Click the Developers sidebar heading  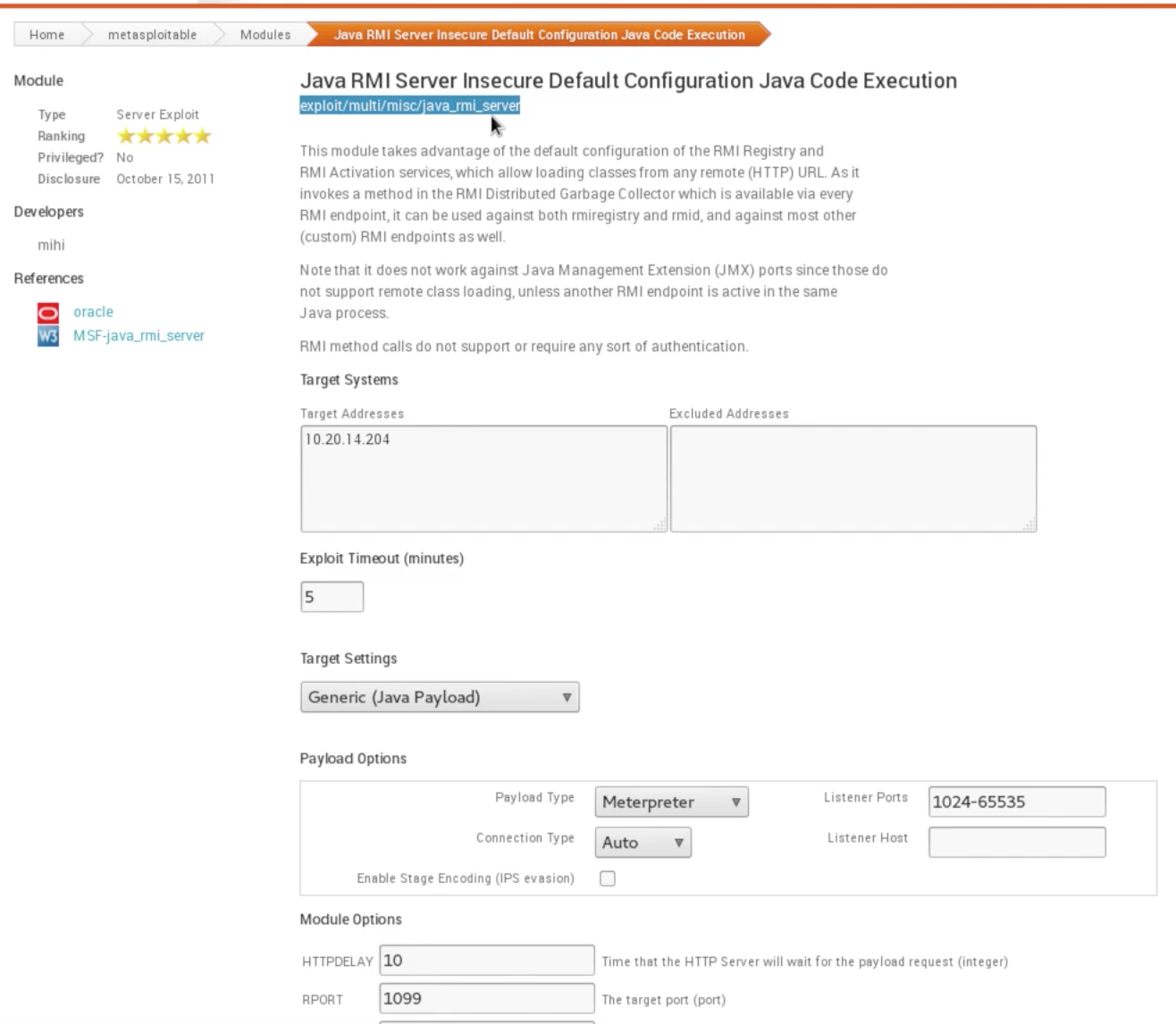pos(49,212)
